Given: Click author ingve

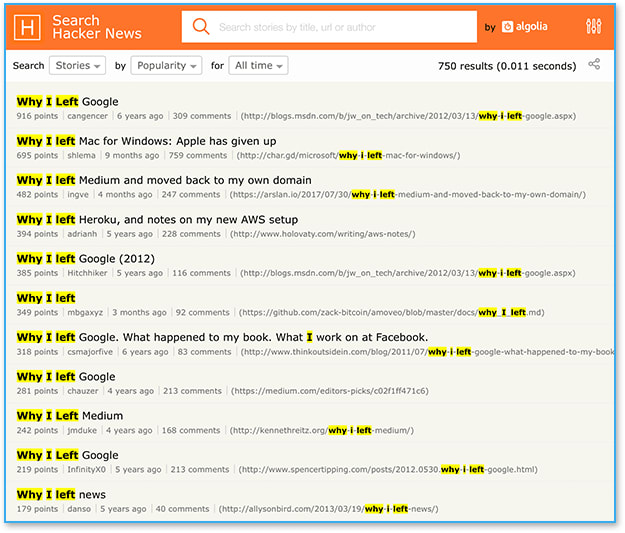Looking at the screenshot, I should coord(78,195).
